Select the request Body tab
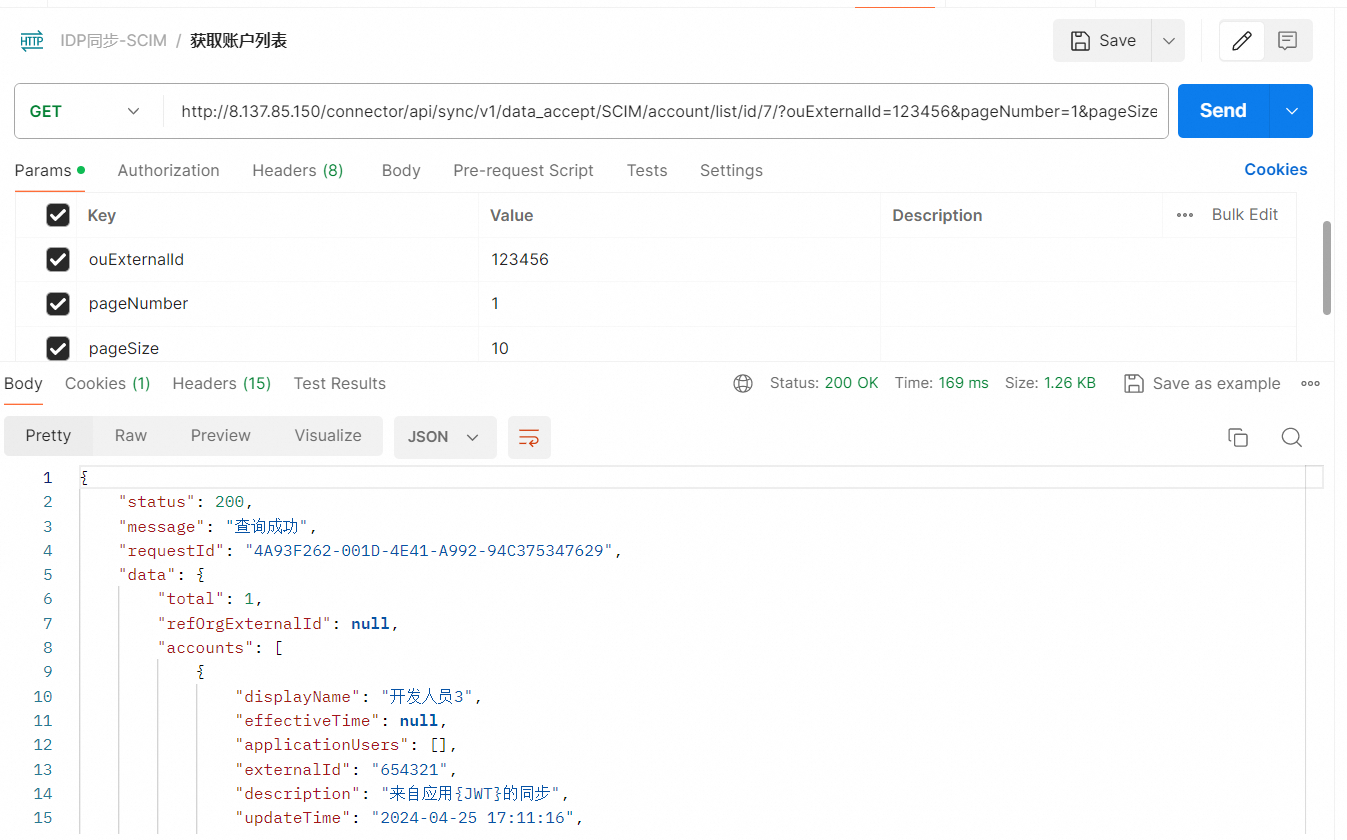The height and width of the screenshot is (840, 1347). tap(401, 170)
